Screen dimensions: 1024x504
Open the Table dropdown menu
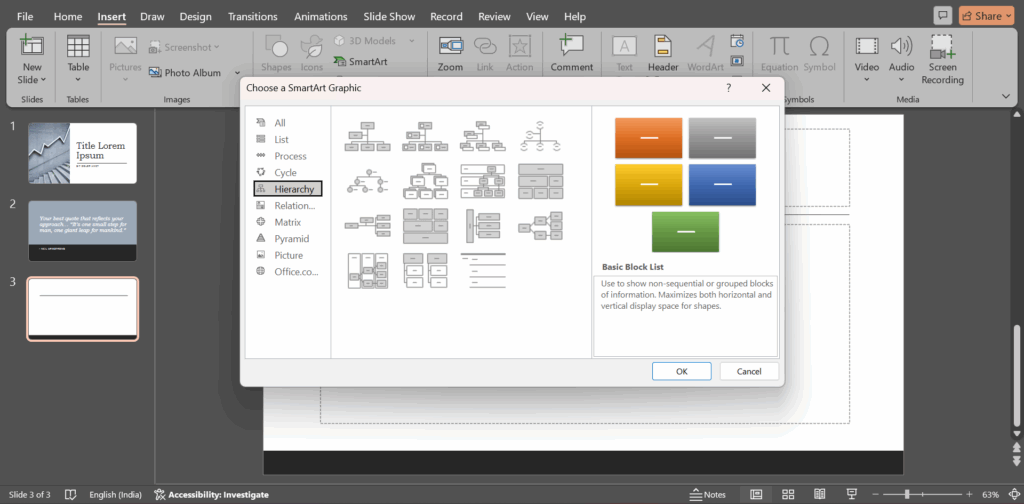click(78, 80)
